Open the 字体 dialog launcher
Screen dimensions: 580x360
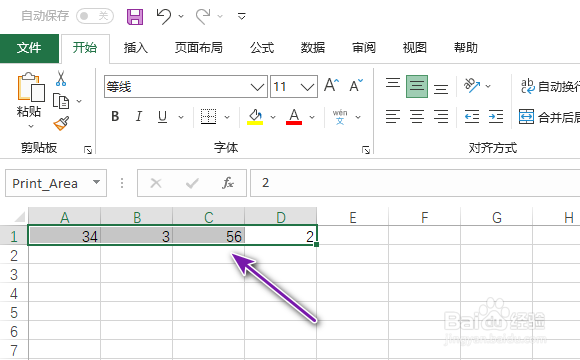[x=366, y=150]
